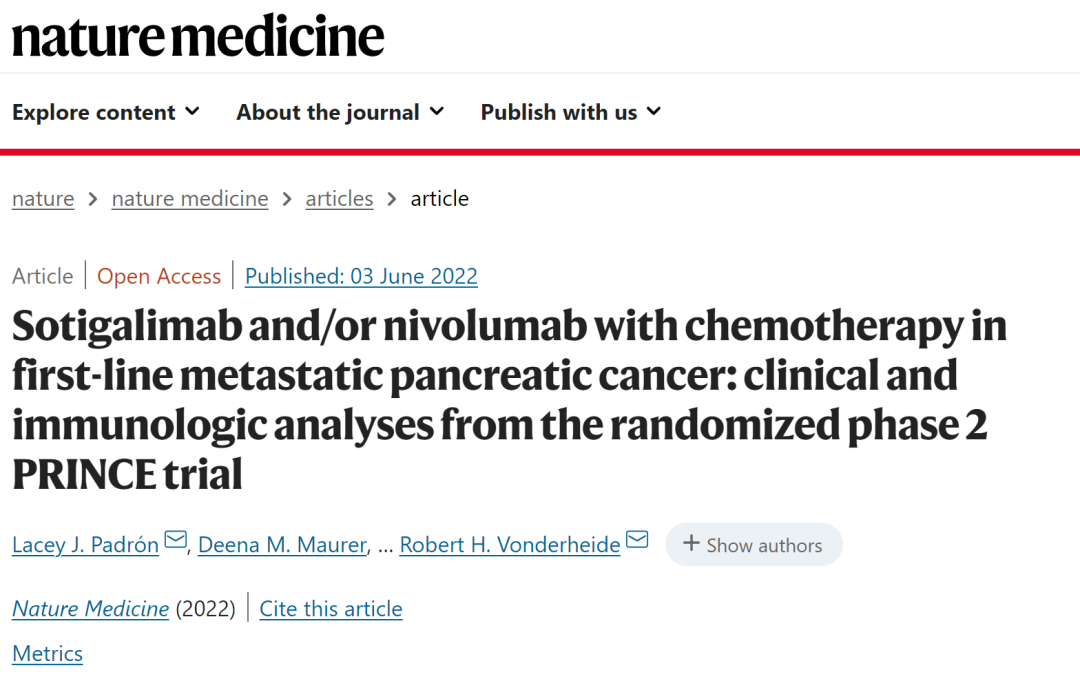Click the Published: 03 June 2022 link
The image size is (1080, 681).
[x=361, y=276]
